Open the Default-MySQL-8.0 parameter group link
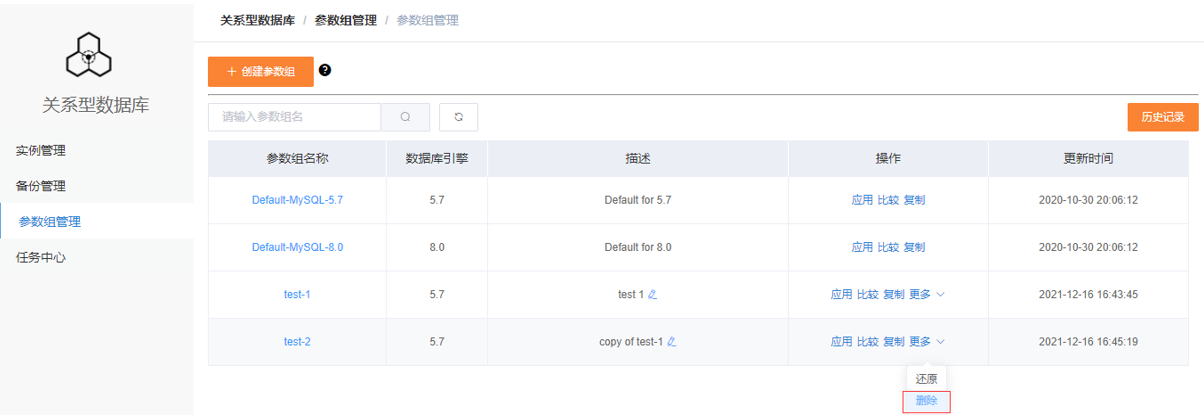 [x=297, y=247]
